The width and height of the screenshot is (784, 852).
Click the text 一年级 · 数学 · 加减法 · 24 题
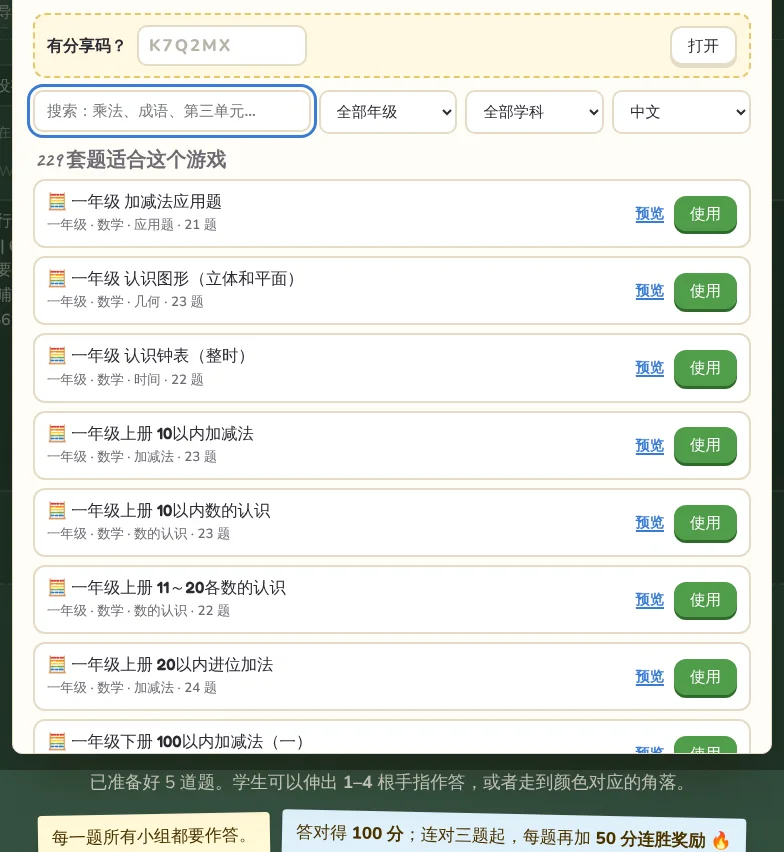click(x=132, y=688)
